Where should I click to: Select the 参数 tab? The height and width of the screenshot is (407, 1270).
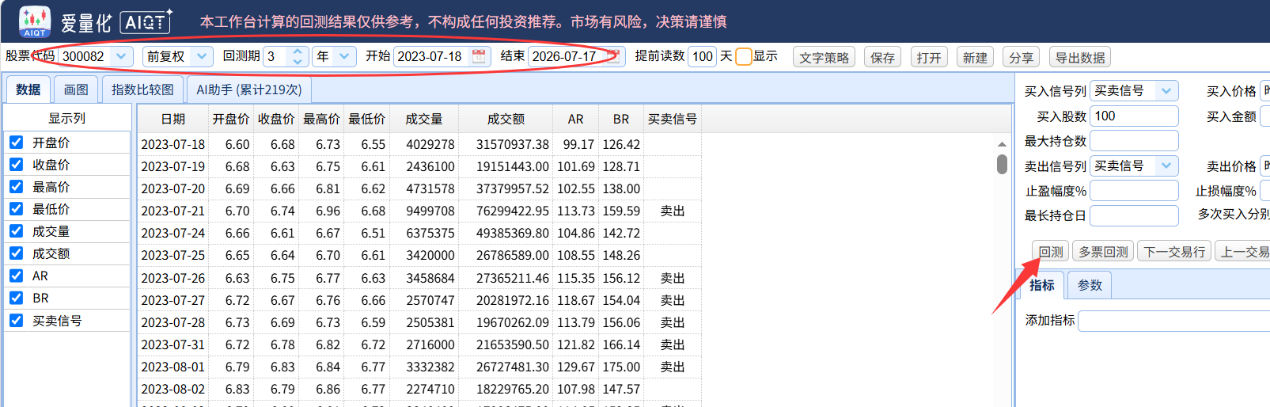(1090, 285)
